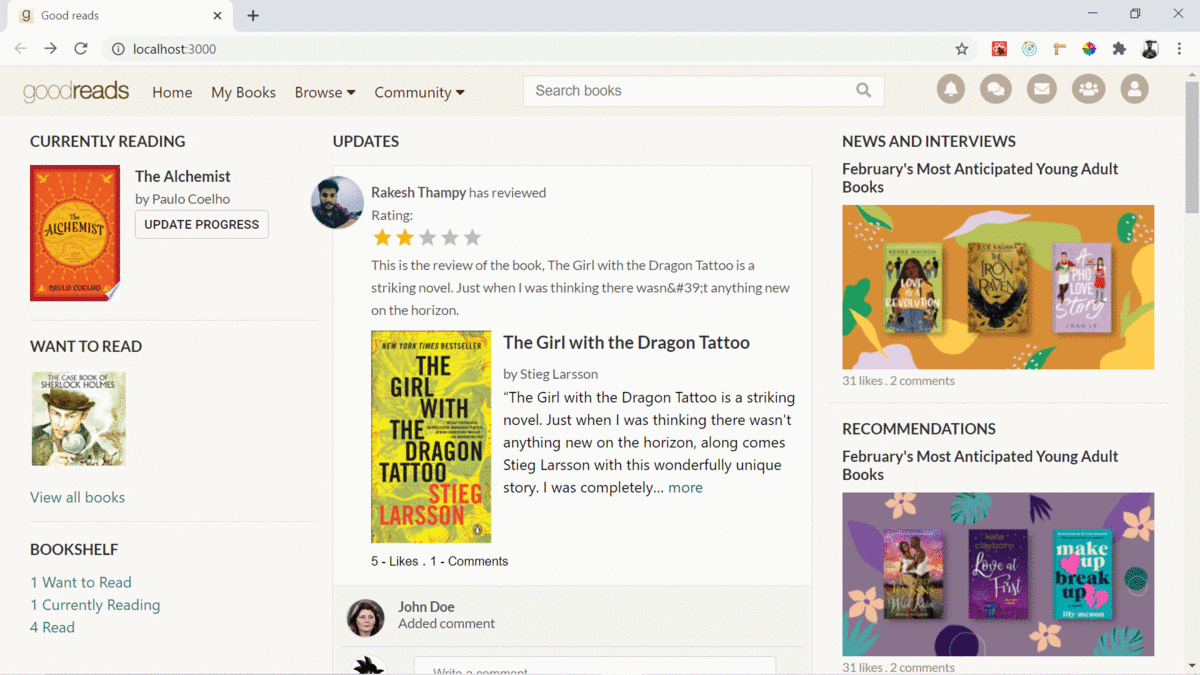This screenshot has height=675, width=1200.
Task: Expand the Community dropdown menu
Action: coord(419,92)
